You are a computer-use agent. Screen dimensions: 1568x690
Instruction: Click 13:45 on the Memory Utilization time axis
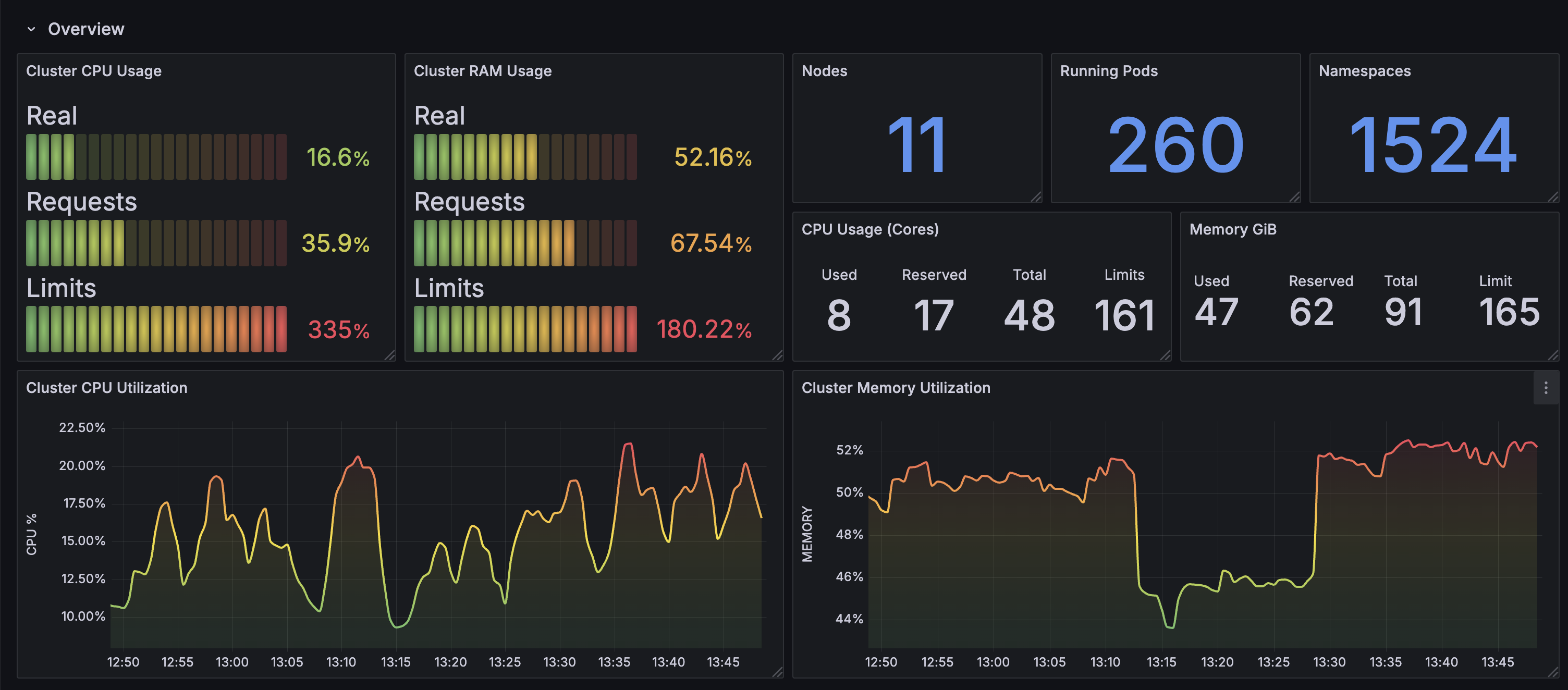[x=1498, y=662]
